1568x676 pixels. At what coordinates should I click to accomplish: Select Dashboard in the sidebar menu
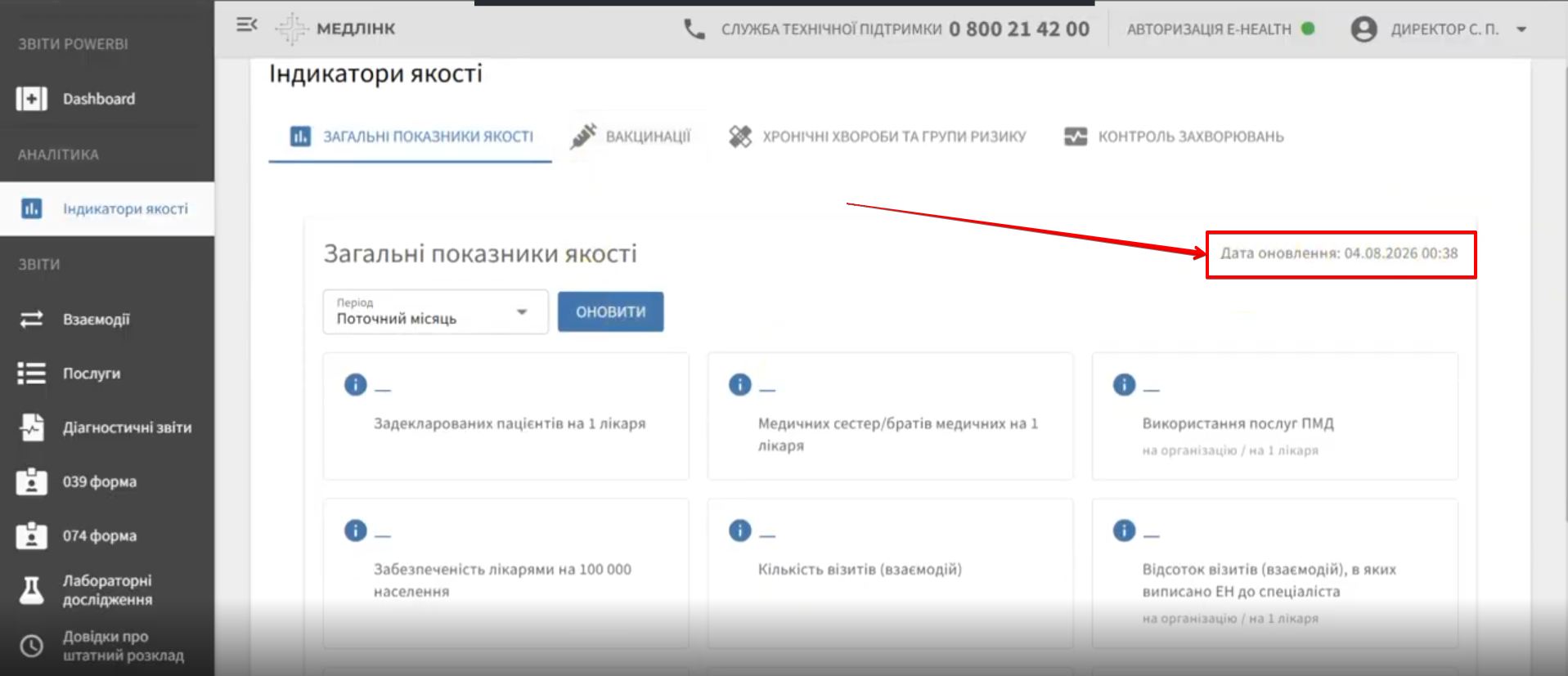click(x=107, y=99)
